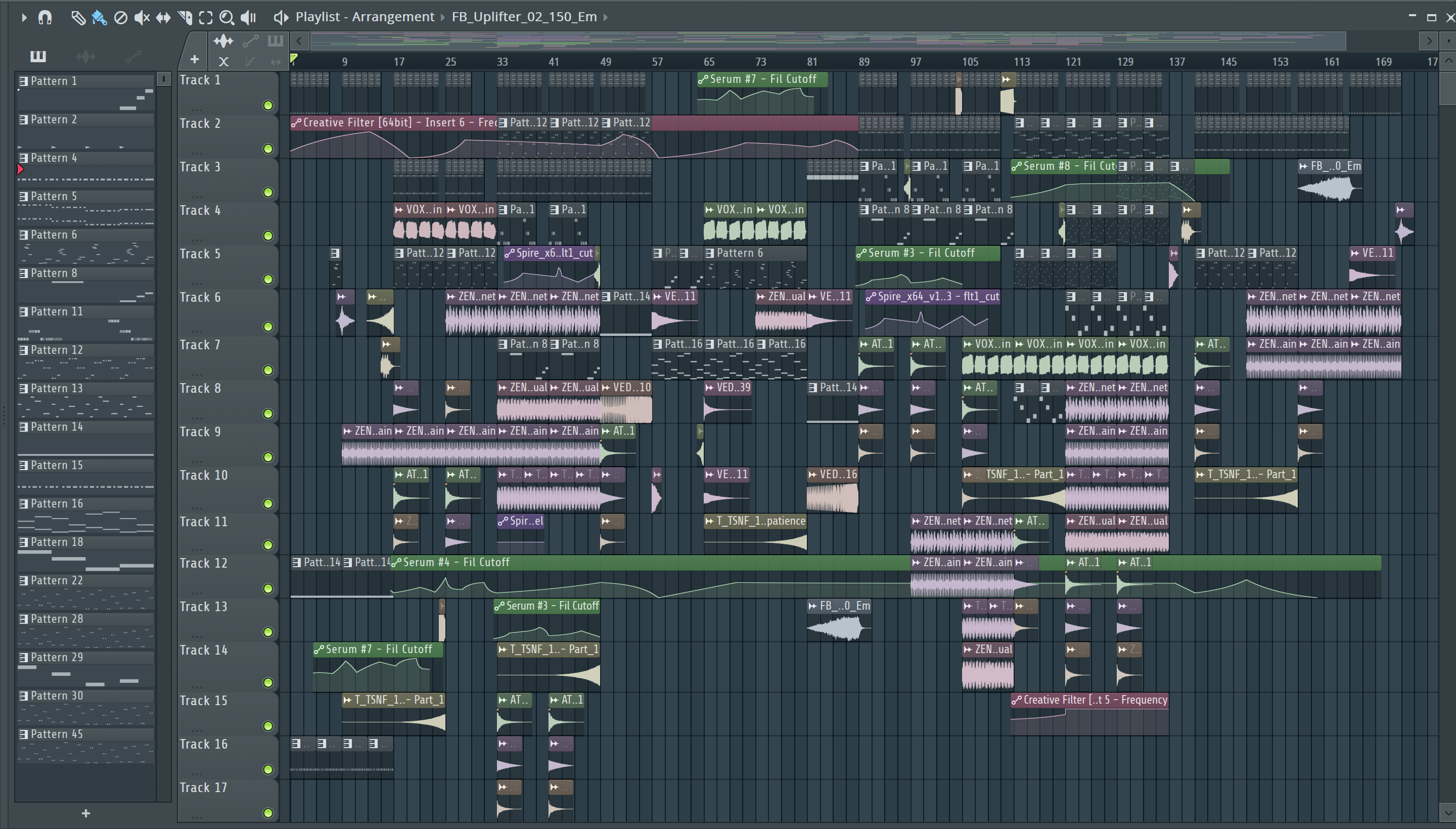Viewport: 1456px width, 829px height.
Task: Click bar 65 on the timeline ruler
Action: 709,62
